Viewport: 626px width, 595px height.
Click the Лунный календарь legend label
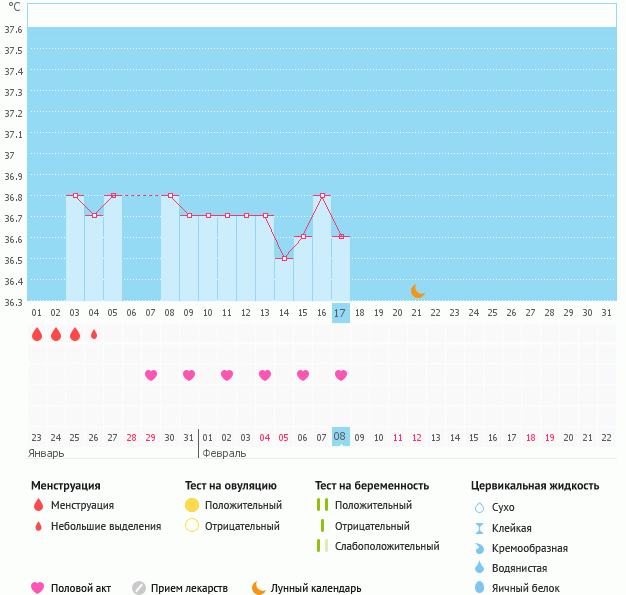pos(316,588)
